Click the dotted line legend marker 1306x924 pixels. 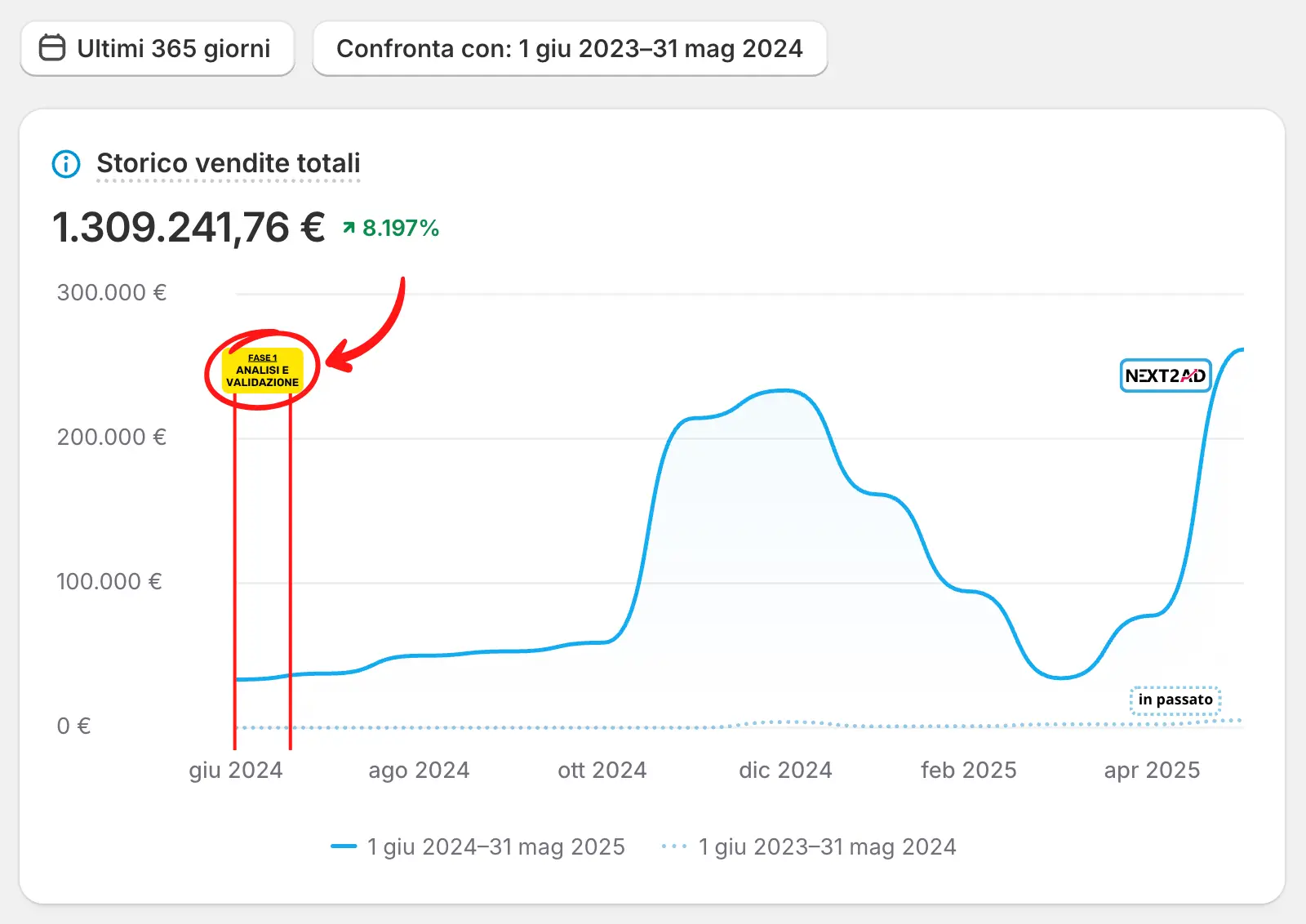pyautogui.click(x=674, y=846)
